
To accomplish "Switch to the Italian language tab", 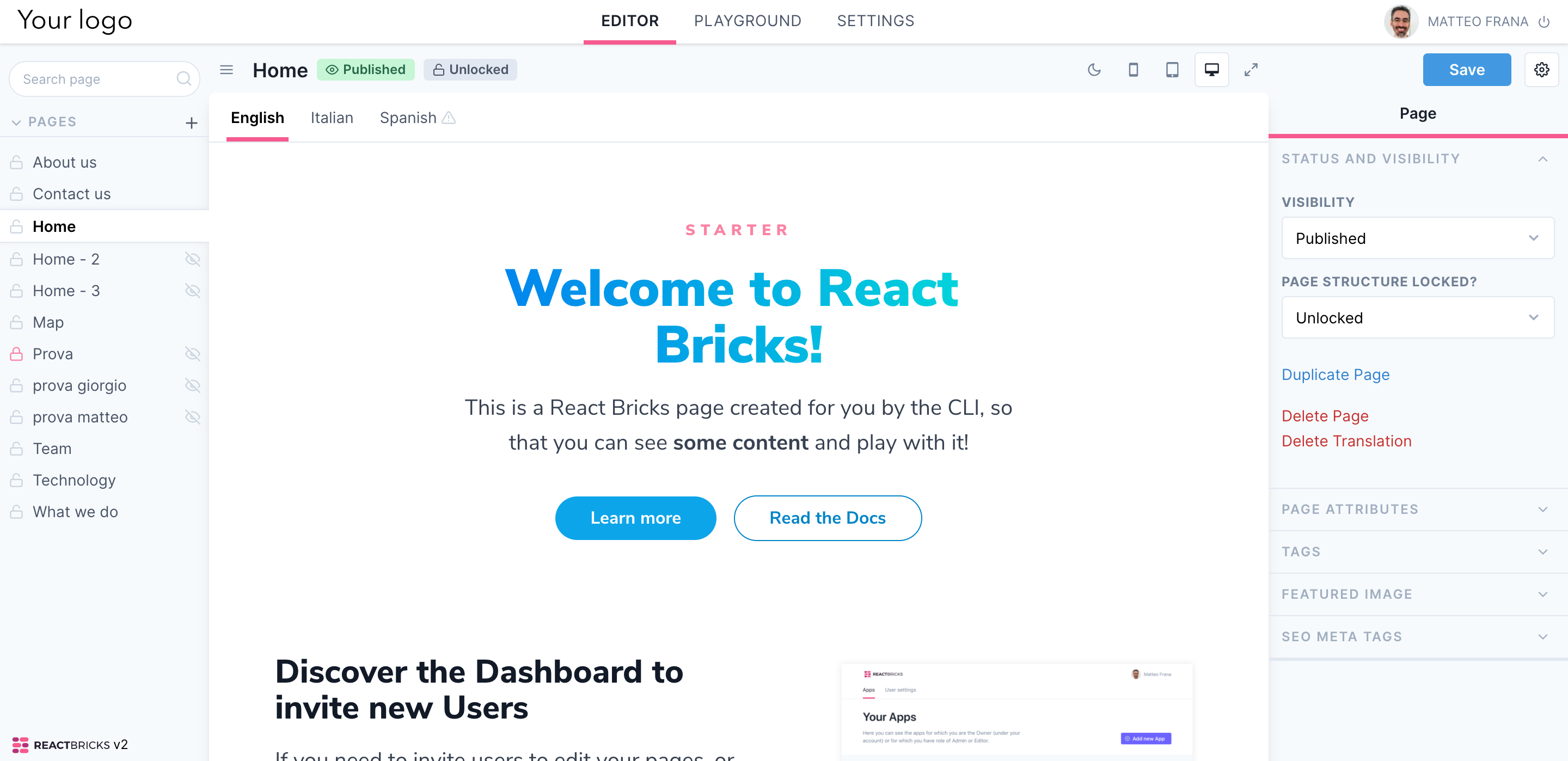I will click(x=332, y=118).
